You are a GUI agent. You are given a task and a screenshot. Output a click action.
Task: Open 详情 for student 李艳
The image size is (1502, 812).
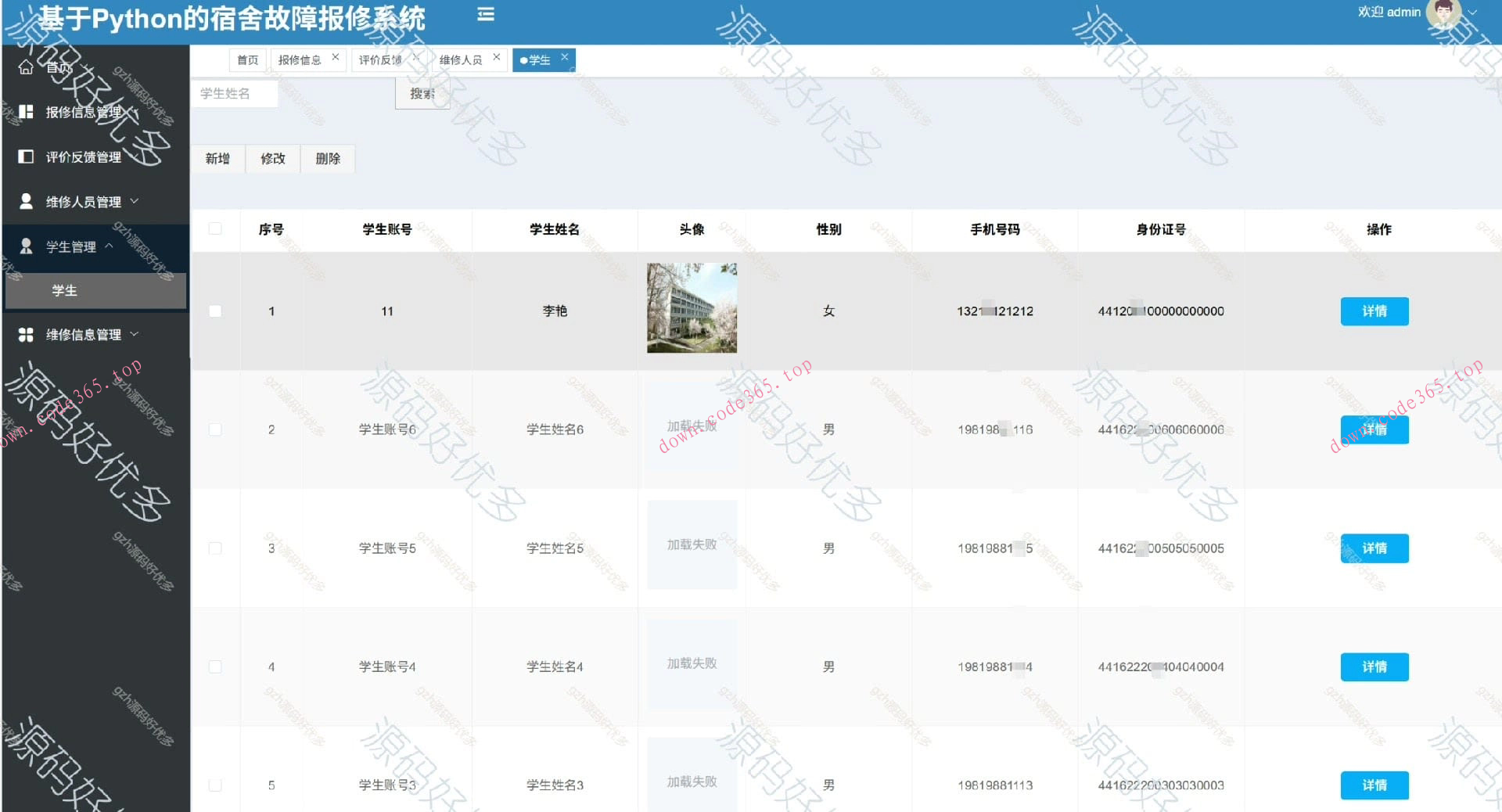(1374, 311)
